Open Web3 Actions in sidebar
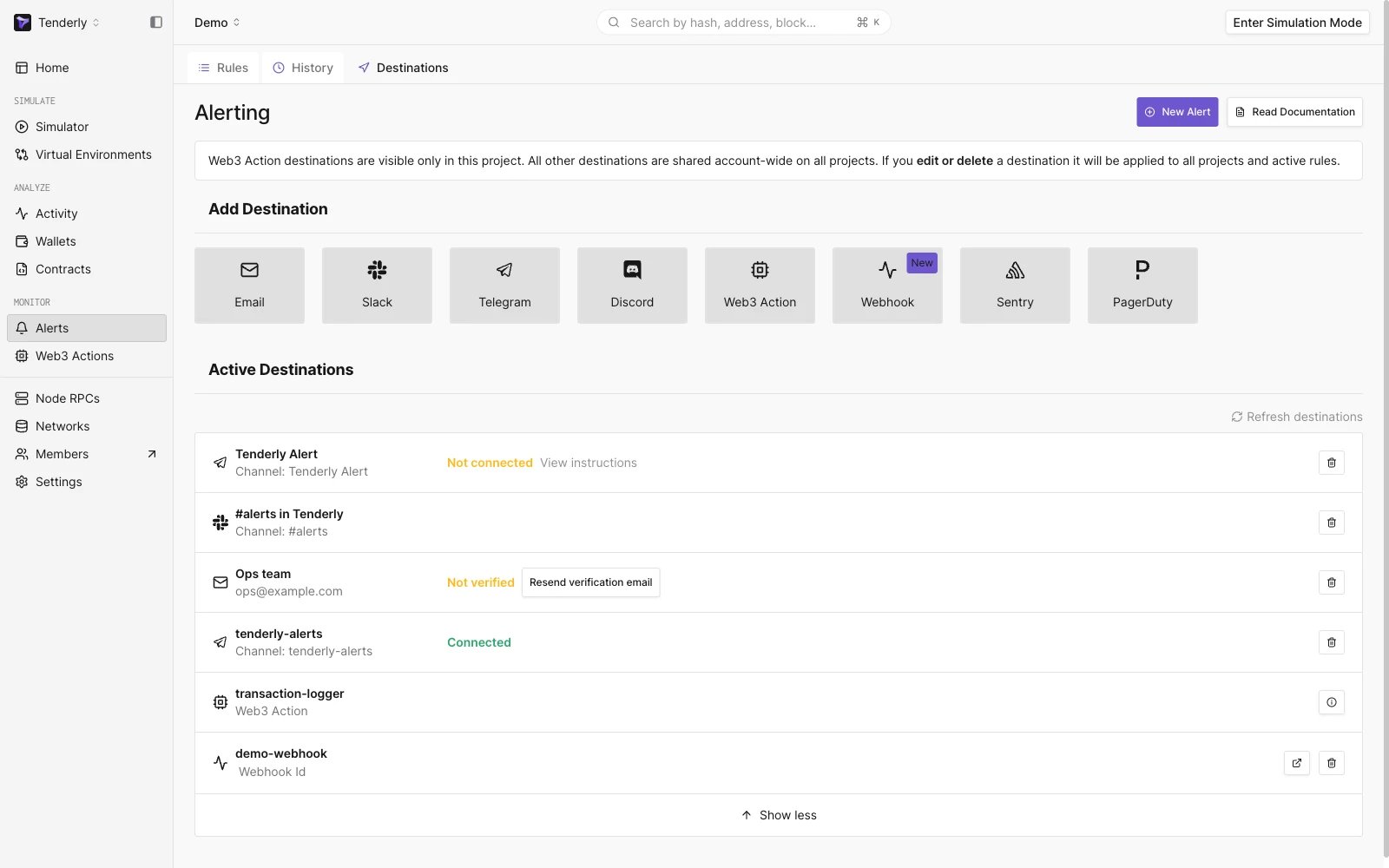The image size is (1389, 868). [x=87, y=356]
